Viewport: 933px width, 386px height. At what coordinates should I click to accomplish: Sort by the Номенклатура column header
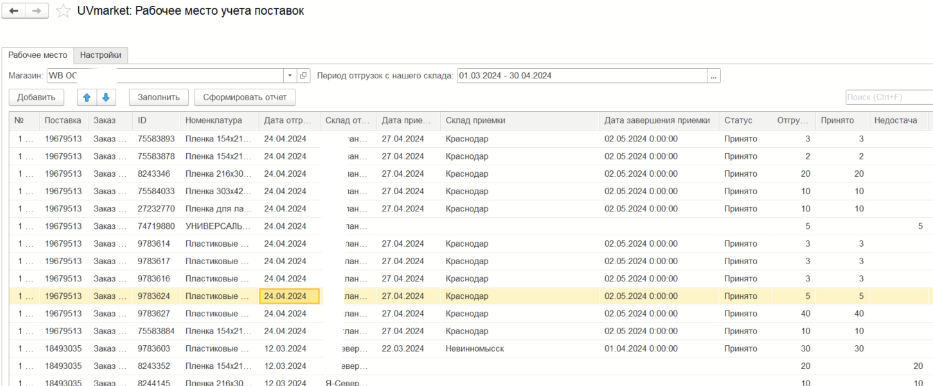pos(219,121)
